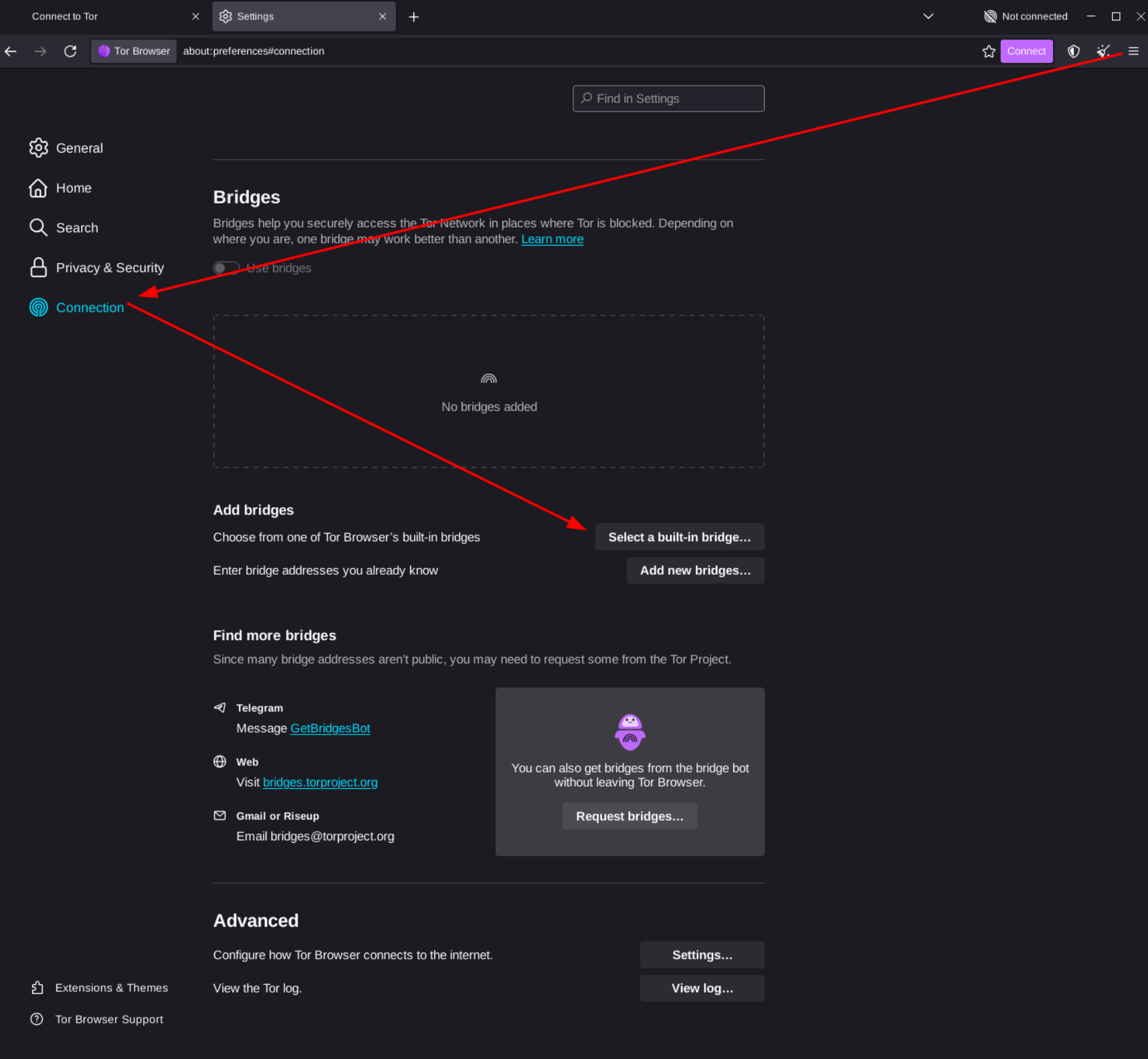Image resolution: width=1148 pixels, height=1059 pixels.
Task: Click the Search magnifier sidebar icon
Action: (x=38, y=227)
